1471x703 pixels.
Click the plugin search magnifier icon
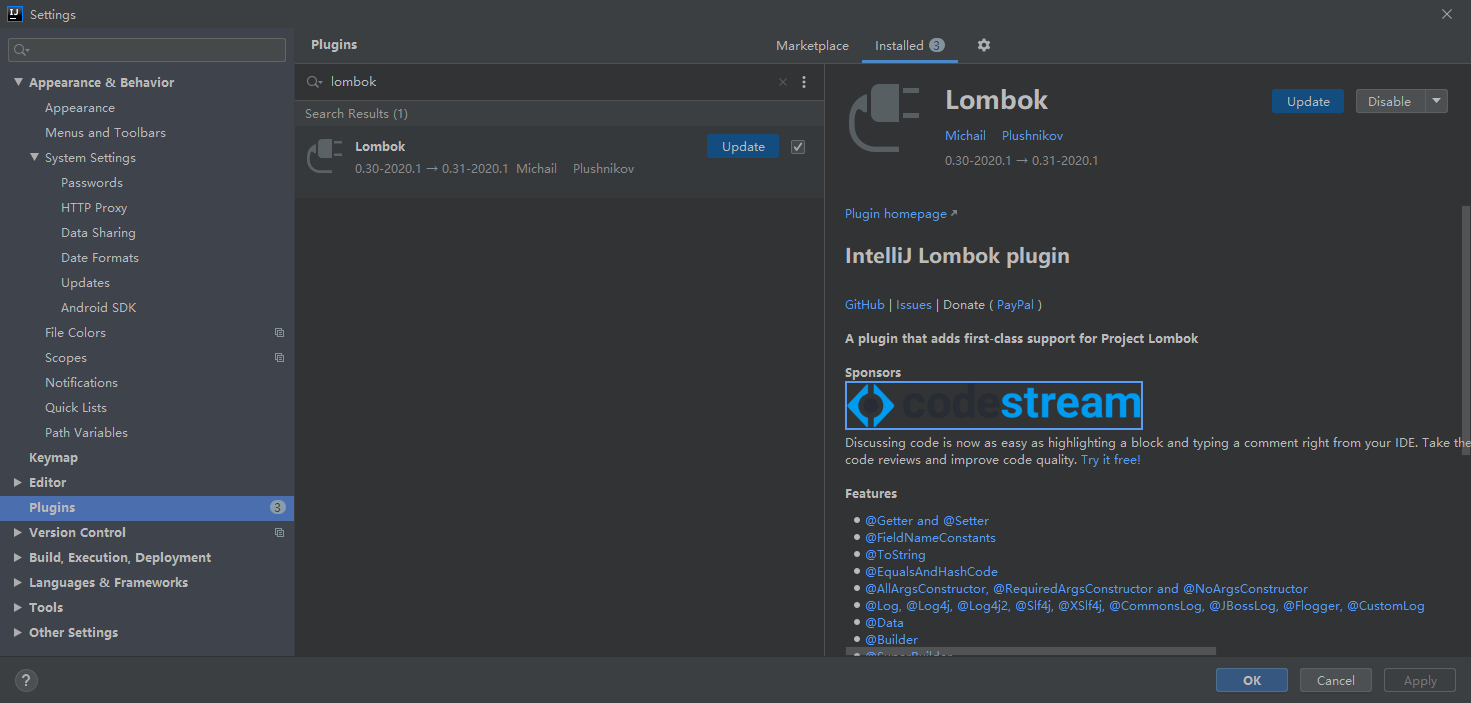(315, 82)
